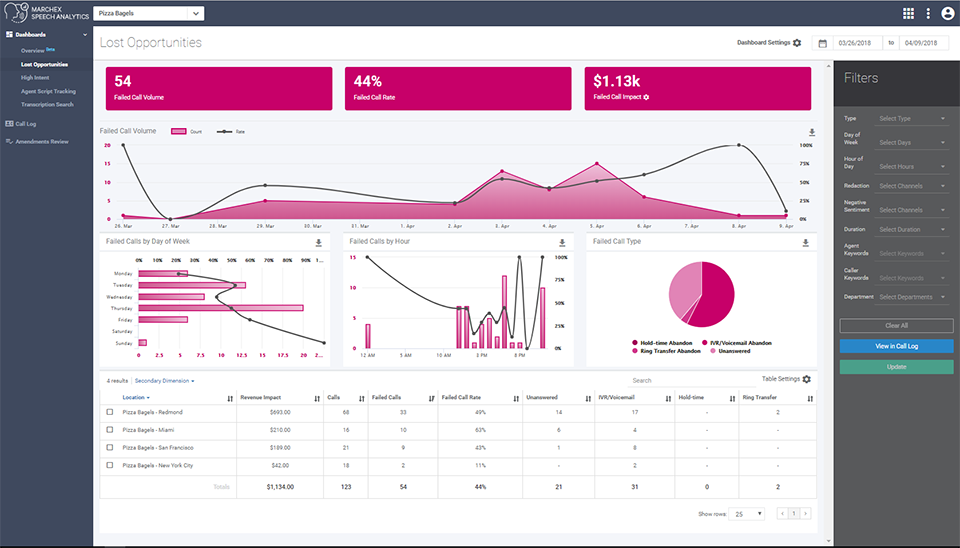Screen dimensions: 960x548
Task: Open the Agent Keywords filter field
Action: point(912,253)
